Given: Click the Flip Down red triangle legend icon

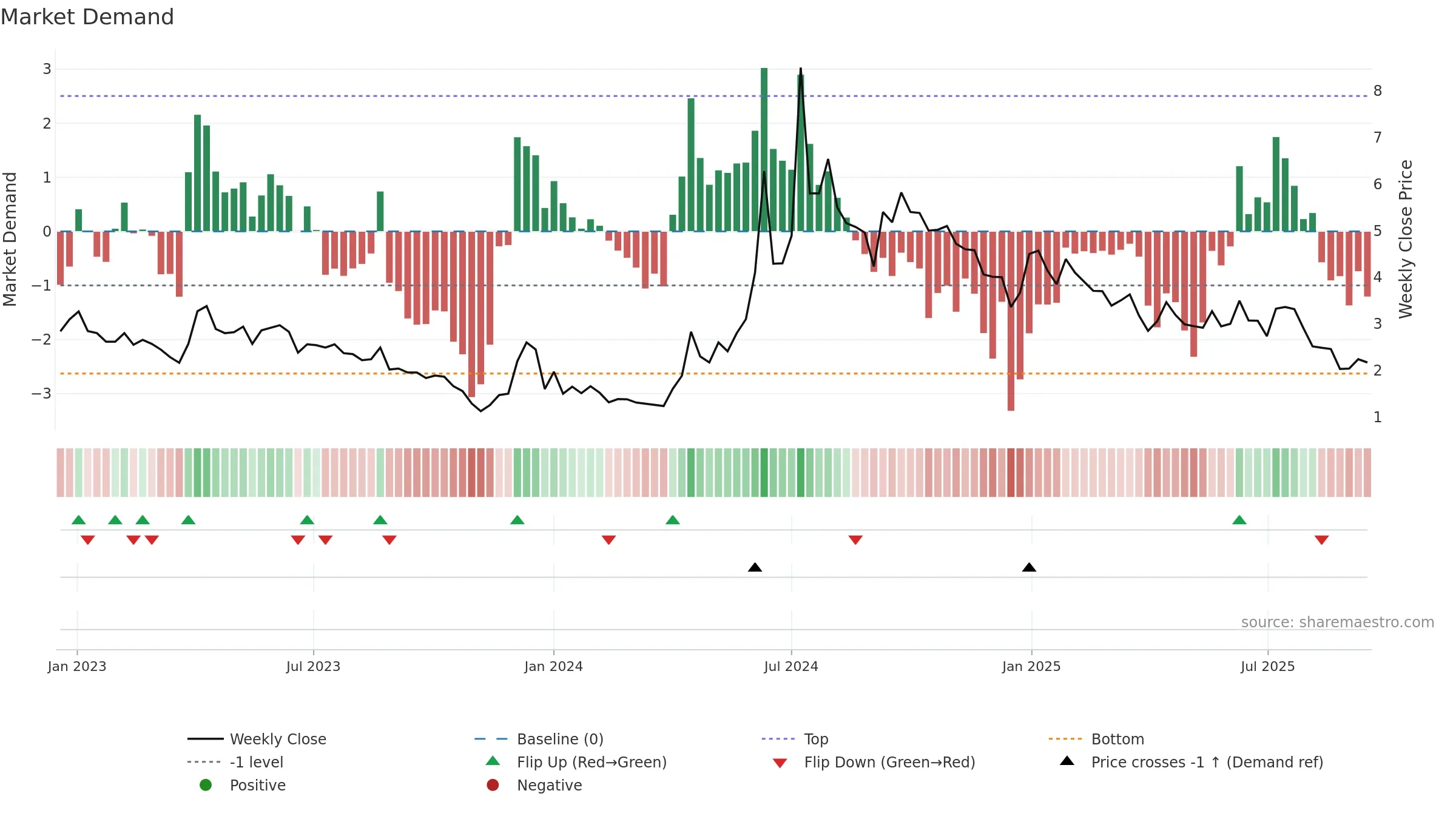Looking at the screenshot, I should (780, 763).
